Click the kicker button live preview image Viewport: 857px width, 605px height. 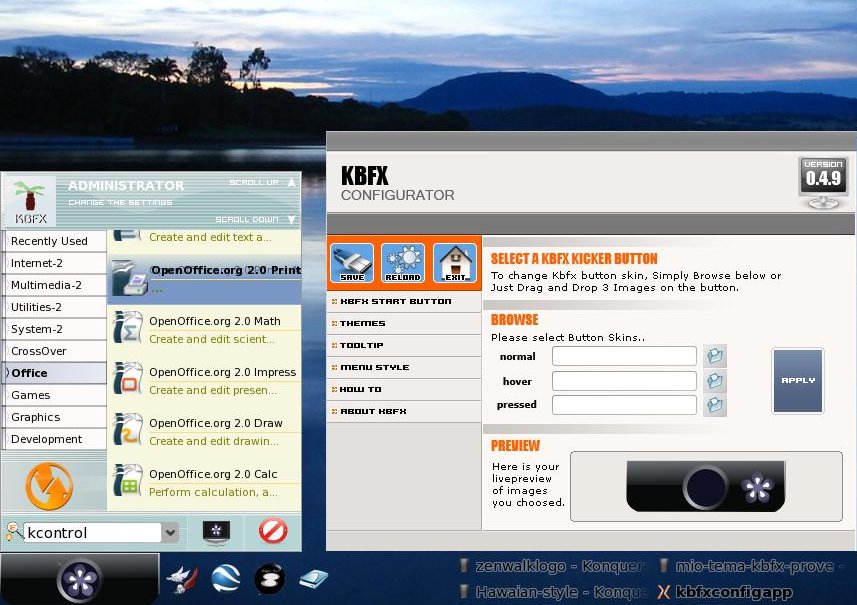pos(706,486)
